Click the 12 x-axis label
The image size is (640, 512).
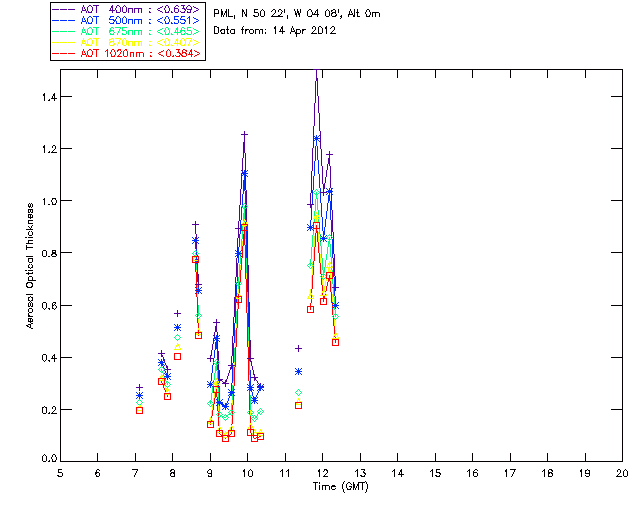(x=322, y=473)
